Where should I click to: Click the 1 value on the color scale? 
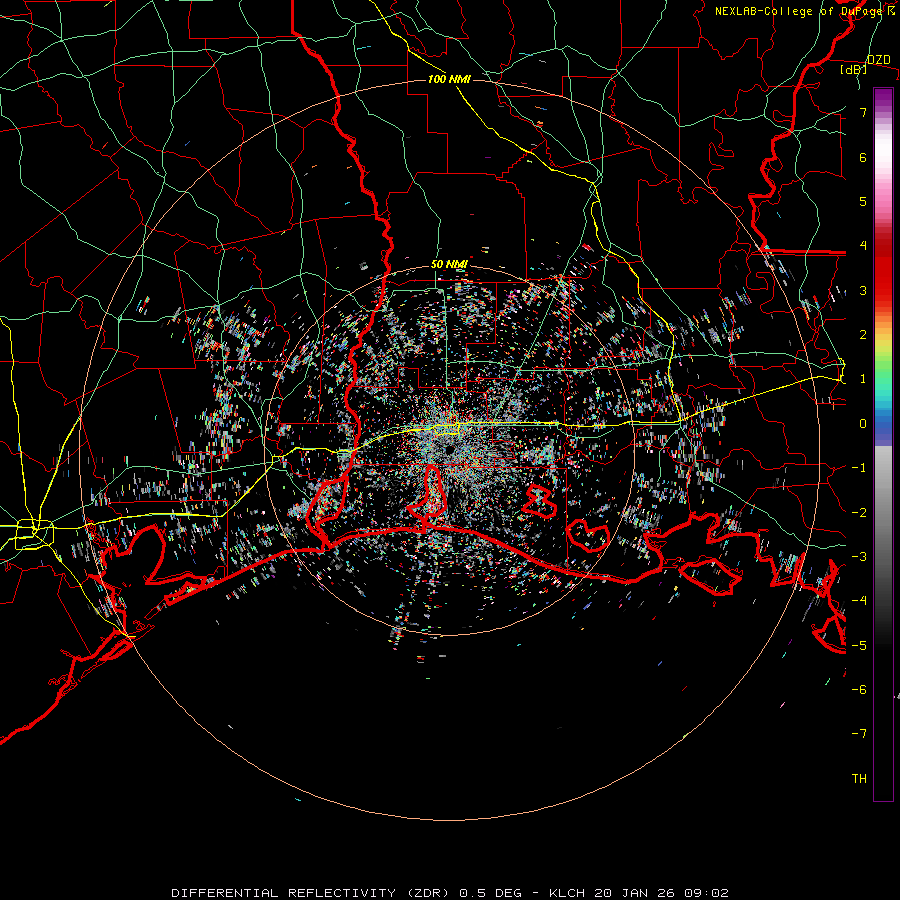[x=863, y=379]
